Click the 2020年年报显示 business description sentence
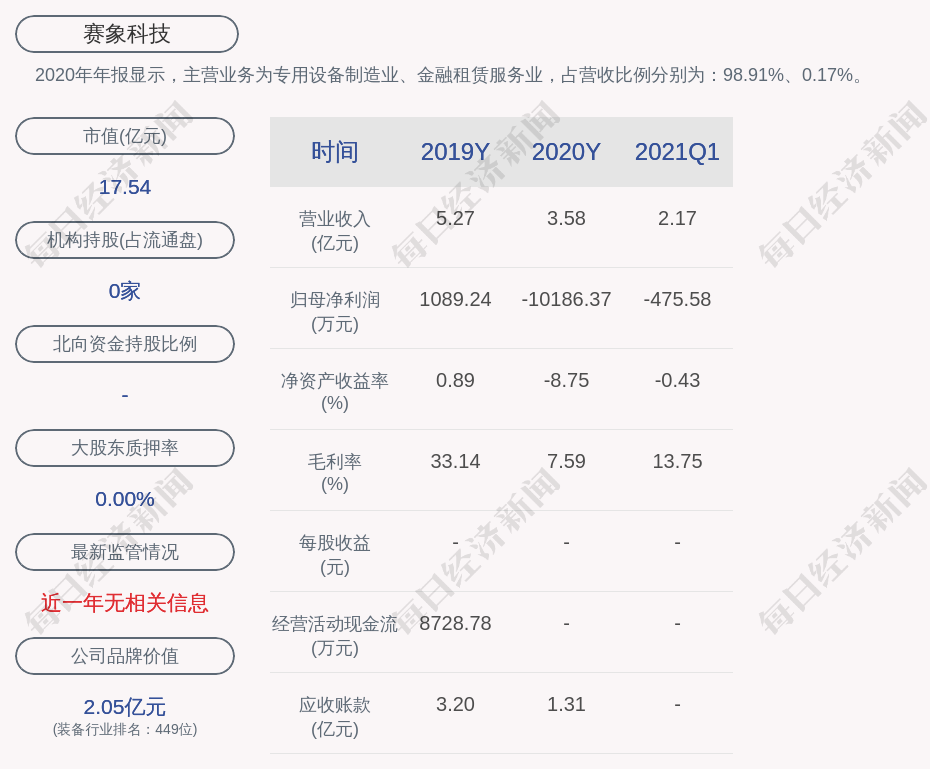Image resolution: width=930 pixels, height=769 pixels. [x=451, y=75]
